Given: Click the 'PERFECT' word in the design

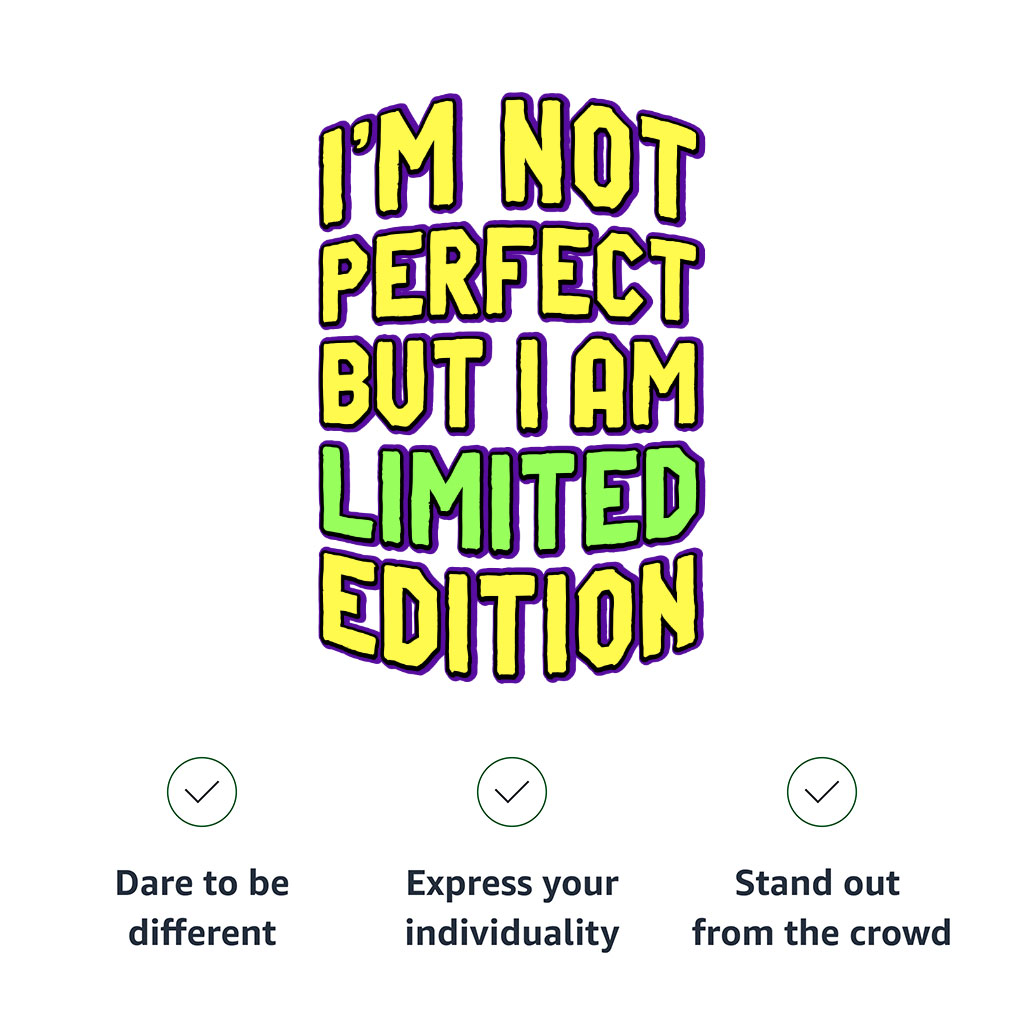Looking at the screenshot, I should point(511,276).
